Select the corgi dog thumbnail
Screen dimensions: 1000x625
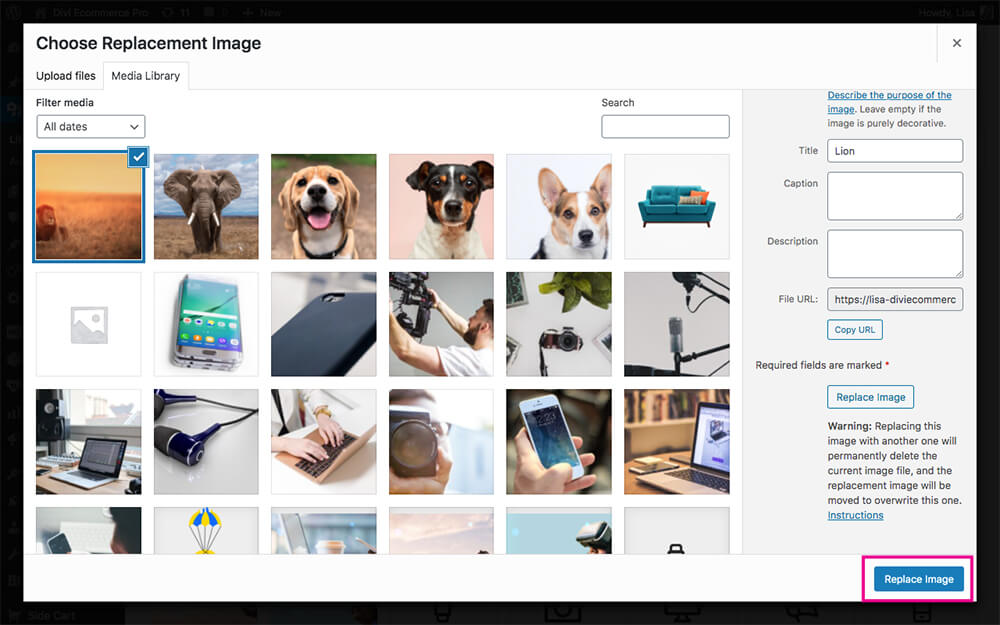click(559, 207)
